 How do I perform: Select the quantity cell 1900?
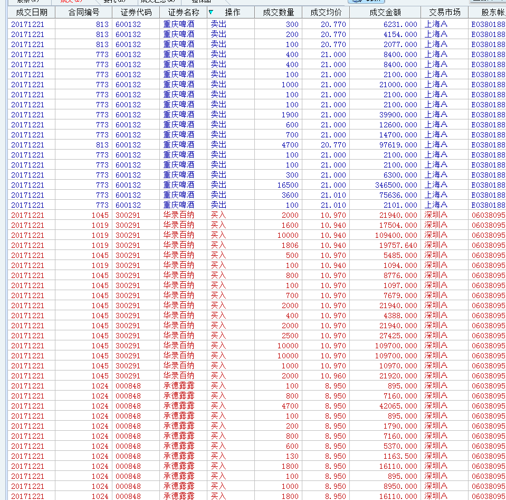point(290,115)
